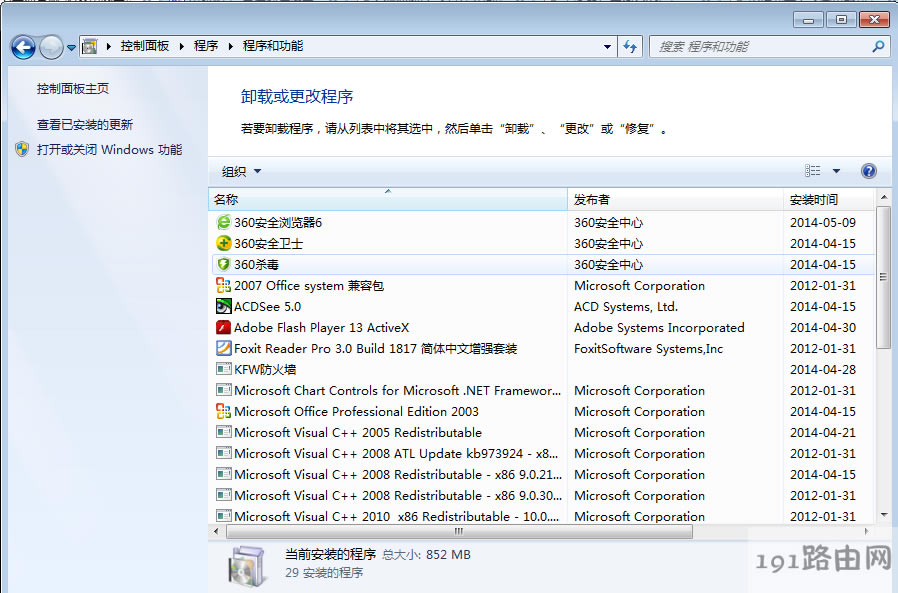This screenshot has width=898, height=593.
Task: Expand the view options dropdown arrow
Action: tap(836, 171)
